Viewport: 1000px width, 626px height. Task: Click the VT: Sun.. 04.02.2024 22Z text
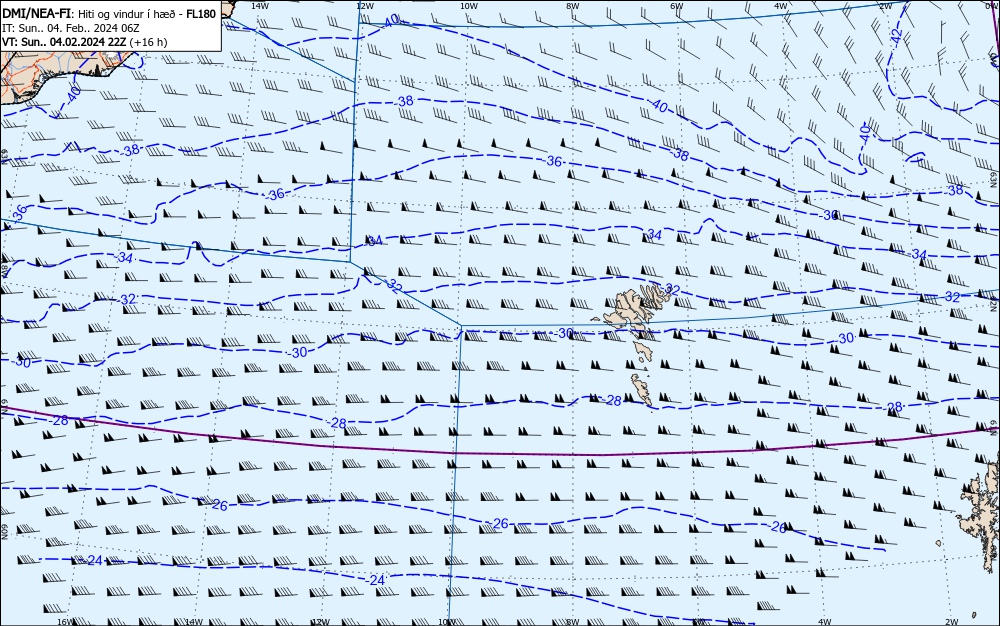(64, 42)
